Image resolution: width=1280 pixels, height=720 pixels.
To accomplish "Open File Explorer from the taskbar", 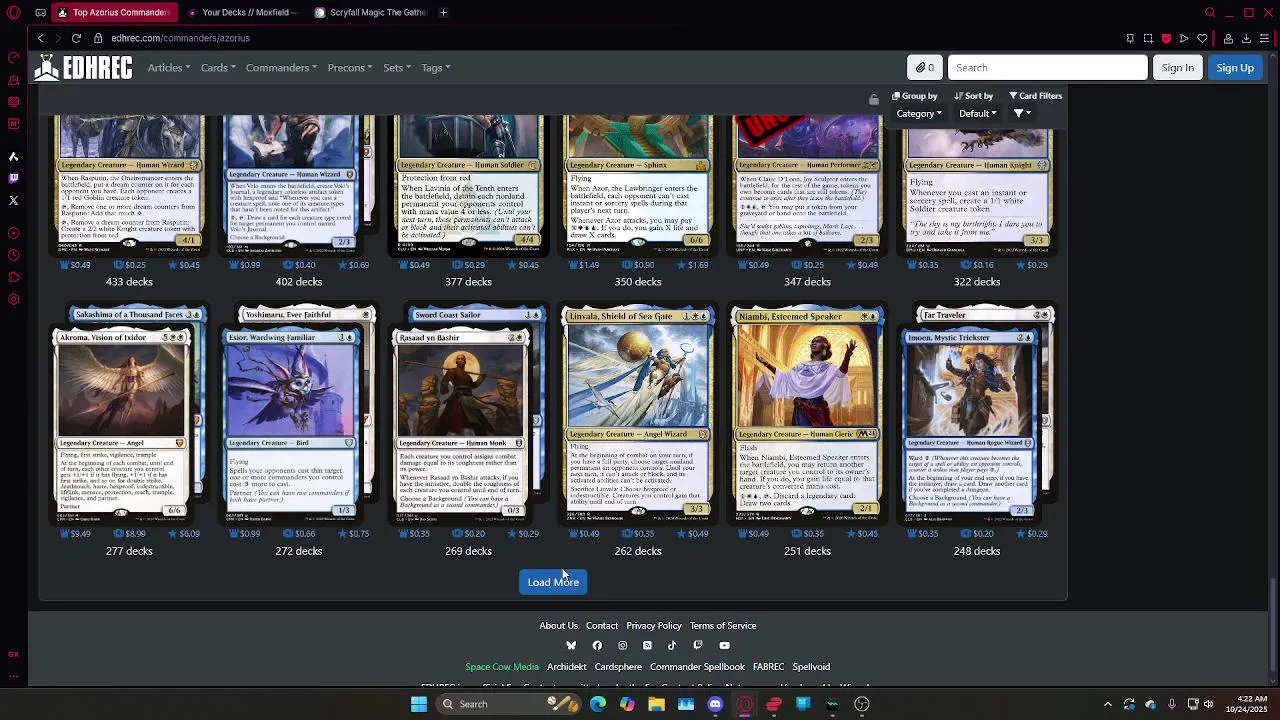I will coord(656,704).
